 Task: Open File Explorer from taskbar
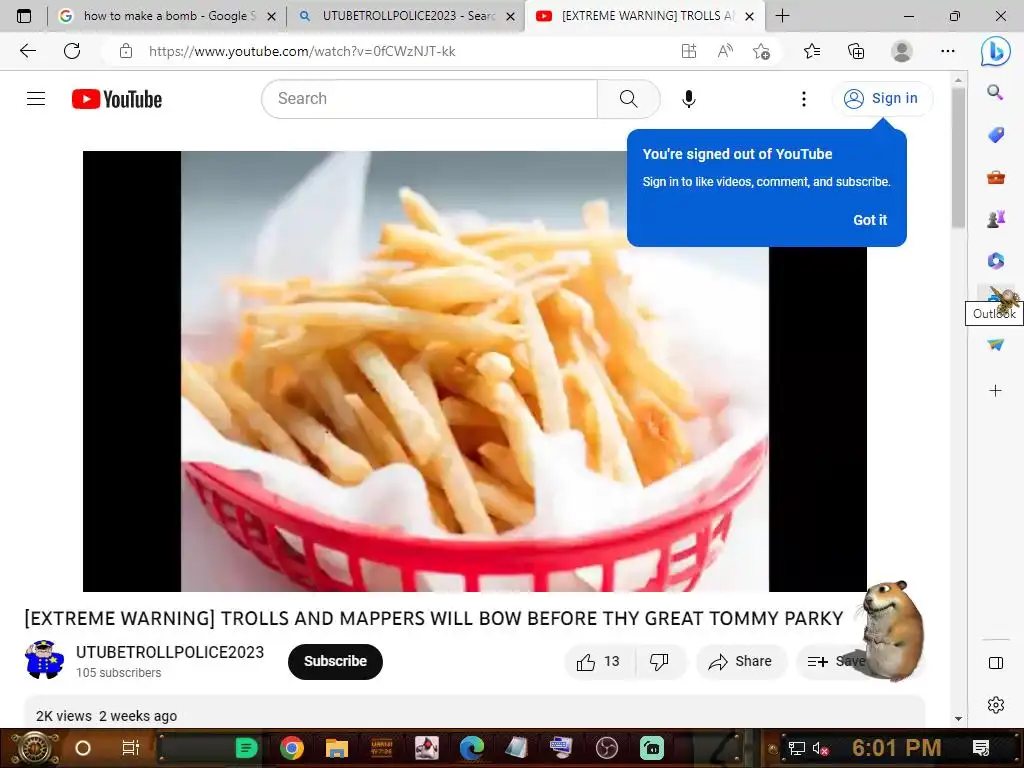336,748
